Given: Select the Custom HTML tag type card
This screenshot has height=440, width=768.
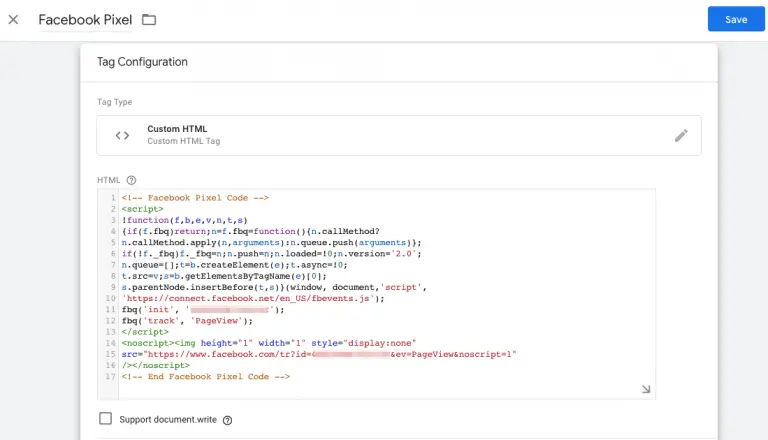Looking at the screenshot, I should coord(399,135).
